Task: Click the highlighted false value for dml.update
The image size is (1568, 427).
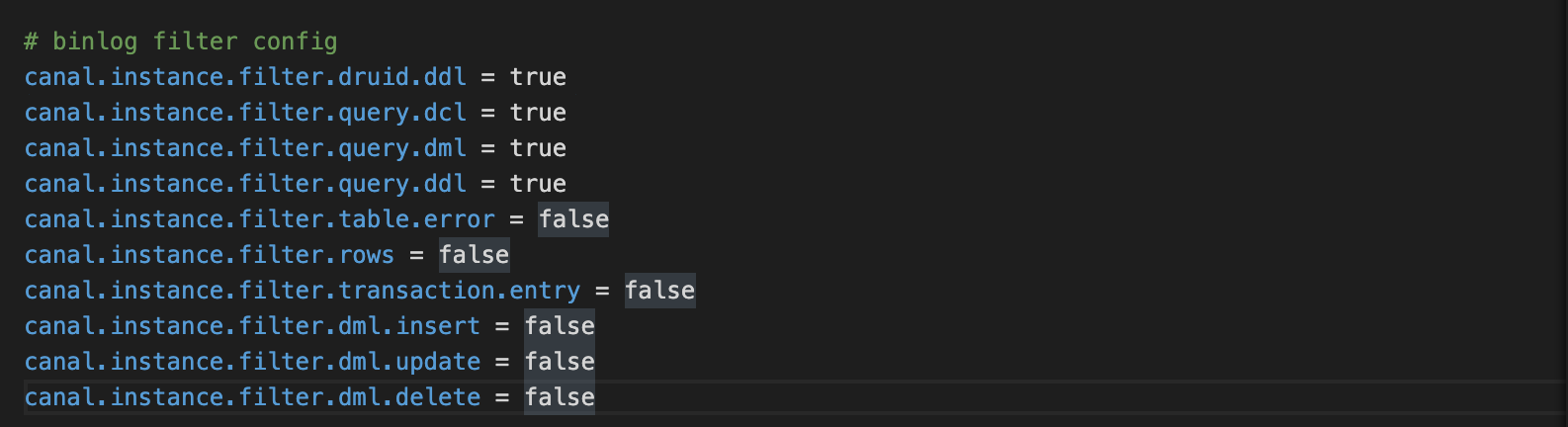Action: coord(560,362)
